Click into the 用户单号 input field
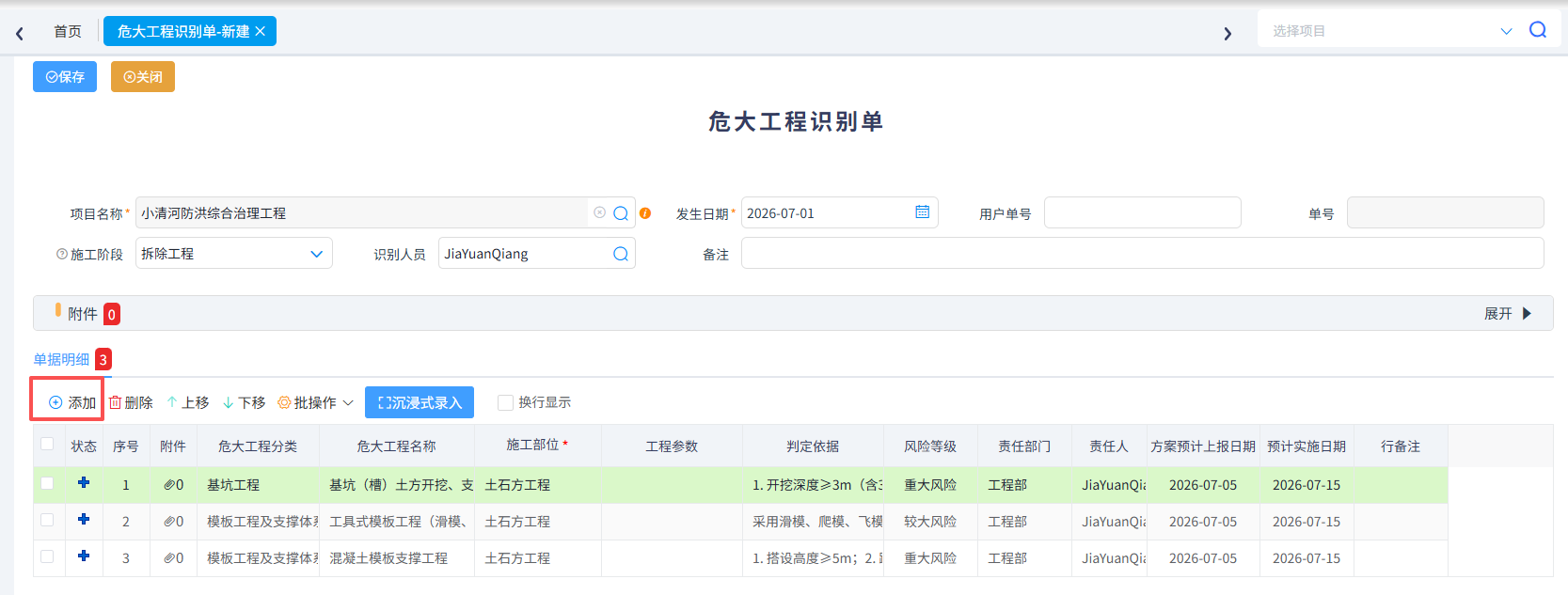 click(x=1142, y=212)
